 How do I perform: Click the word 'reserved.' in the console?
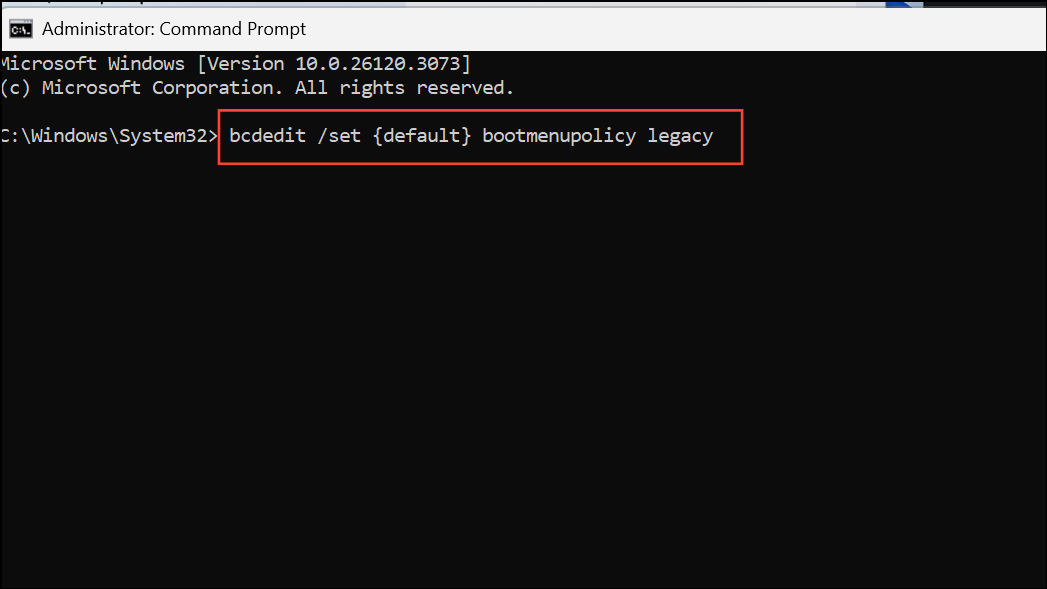[465, 88]
